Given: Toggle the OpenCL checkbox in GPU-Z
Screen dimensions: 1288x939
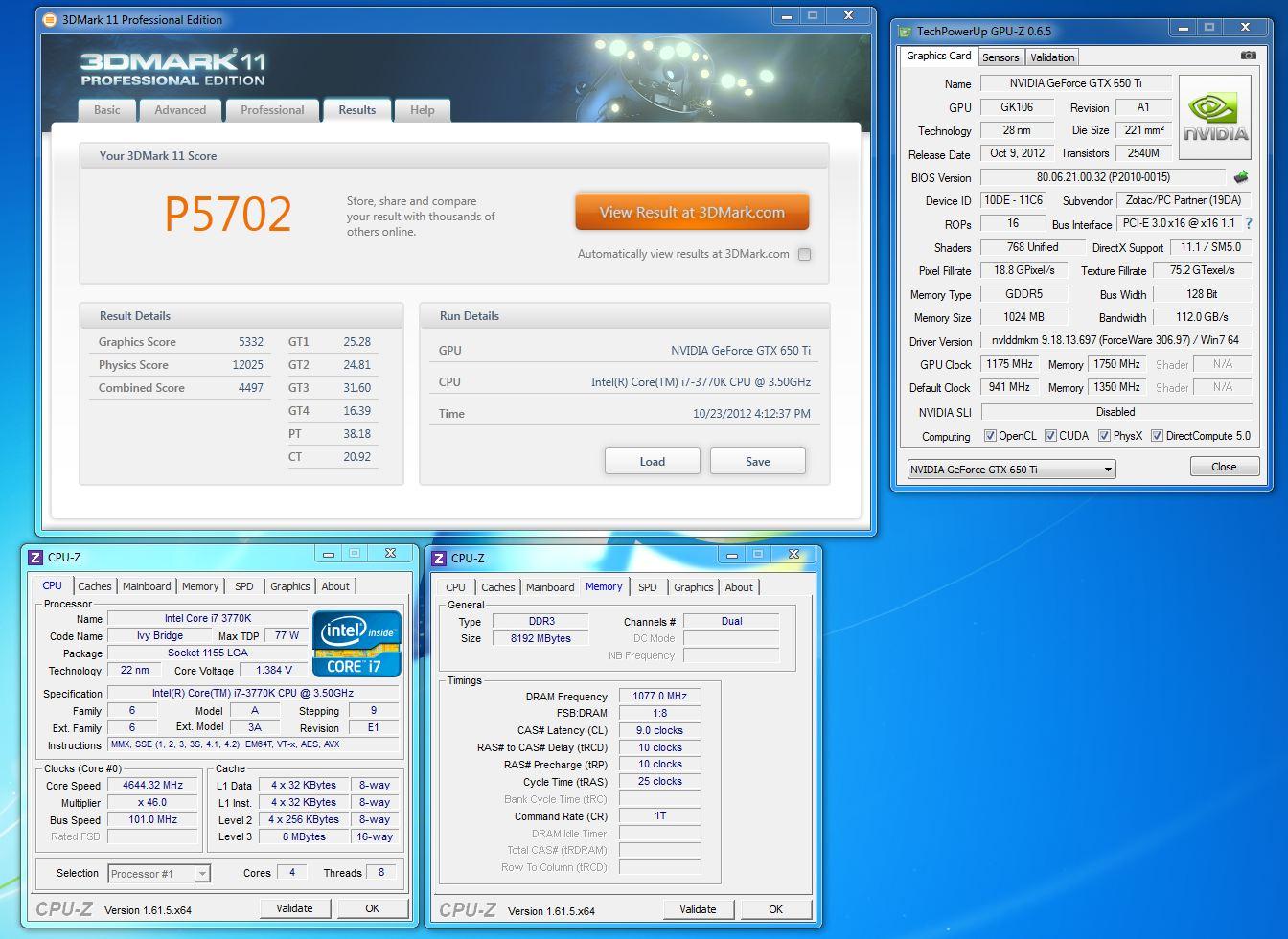Looking at the screenshot, I should pos(991,436).
